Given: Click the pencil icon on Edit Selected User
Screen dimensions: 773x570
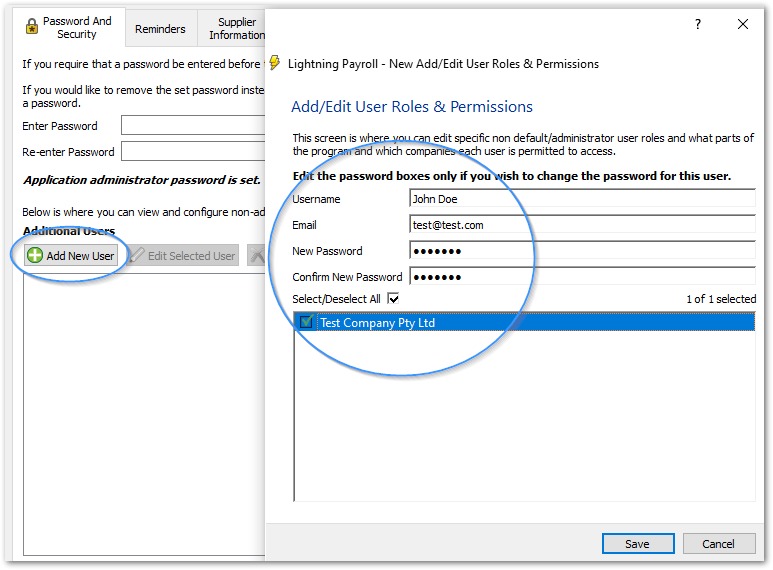Looking at the screenshot, I should 137,255.
